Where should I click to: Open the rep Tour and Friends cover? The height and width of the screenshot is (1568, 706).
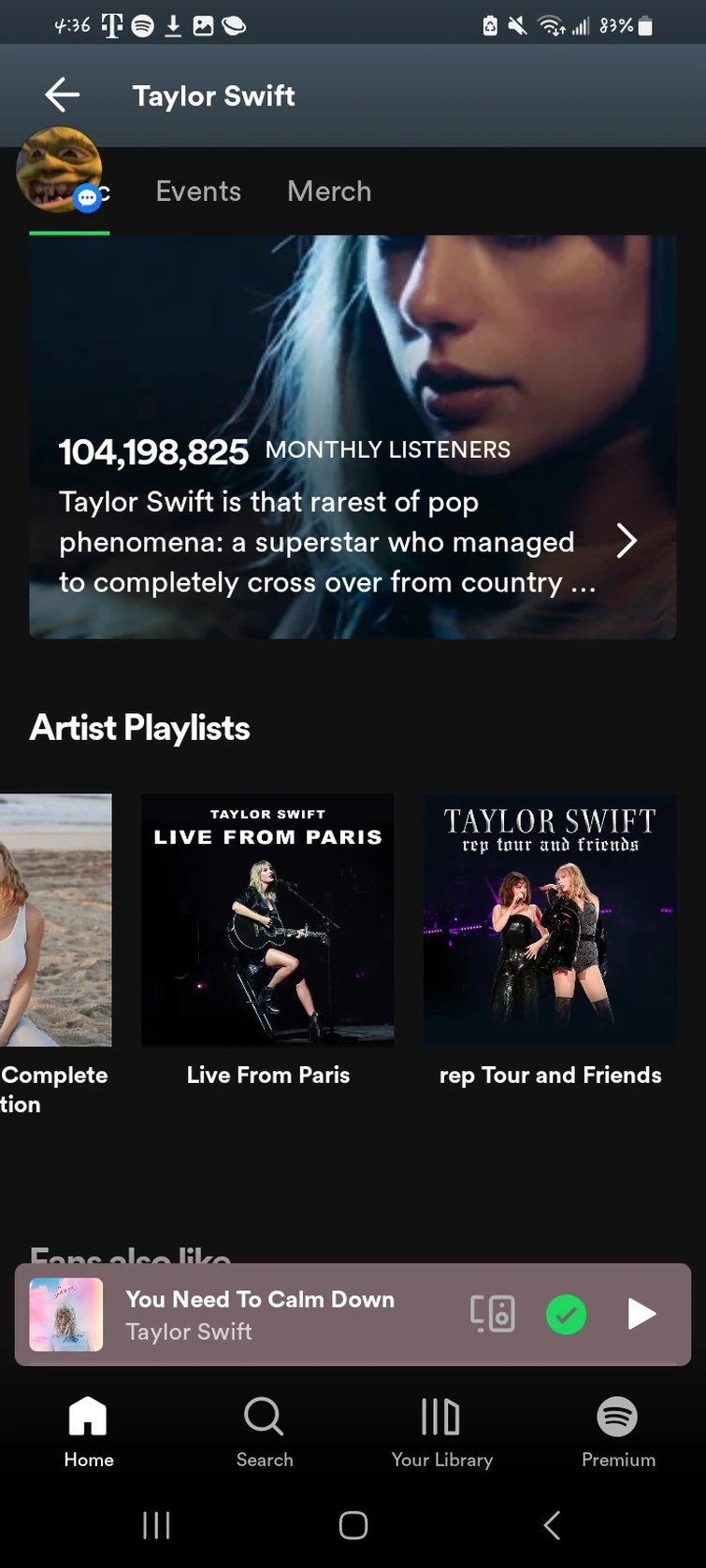click(x=550, y=919)
